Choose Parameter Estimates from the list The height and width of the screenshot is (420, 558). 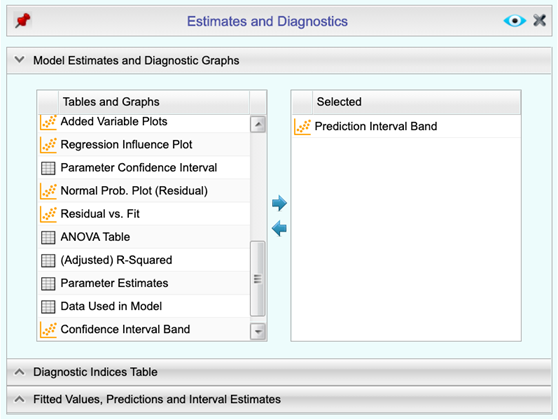coord(144,283)
